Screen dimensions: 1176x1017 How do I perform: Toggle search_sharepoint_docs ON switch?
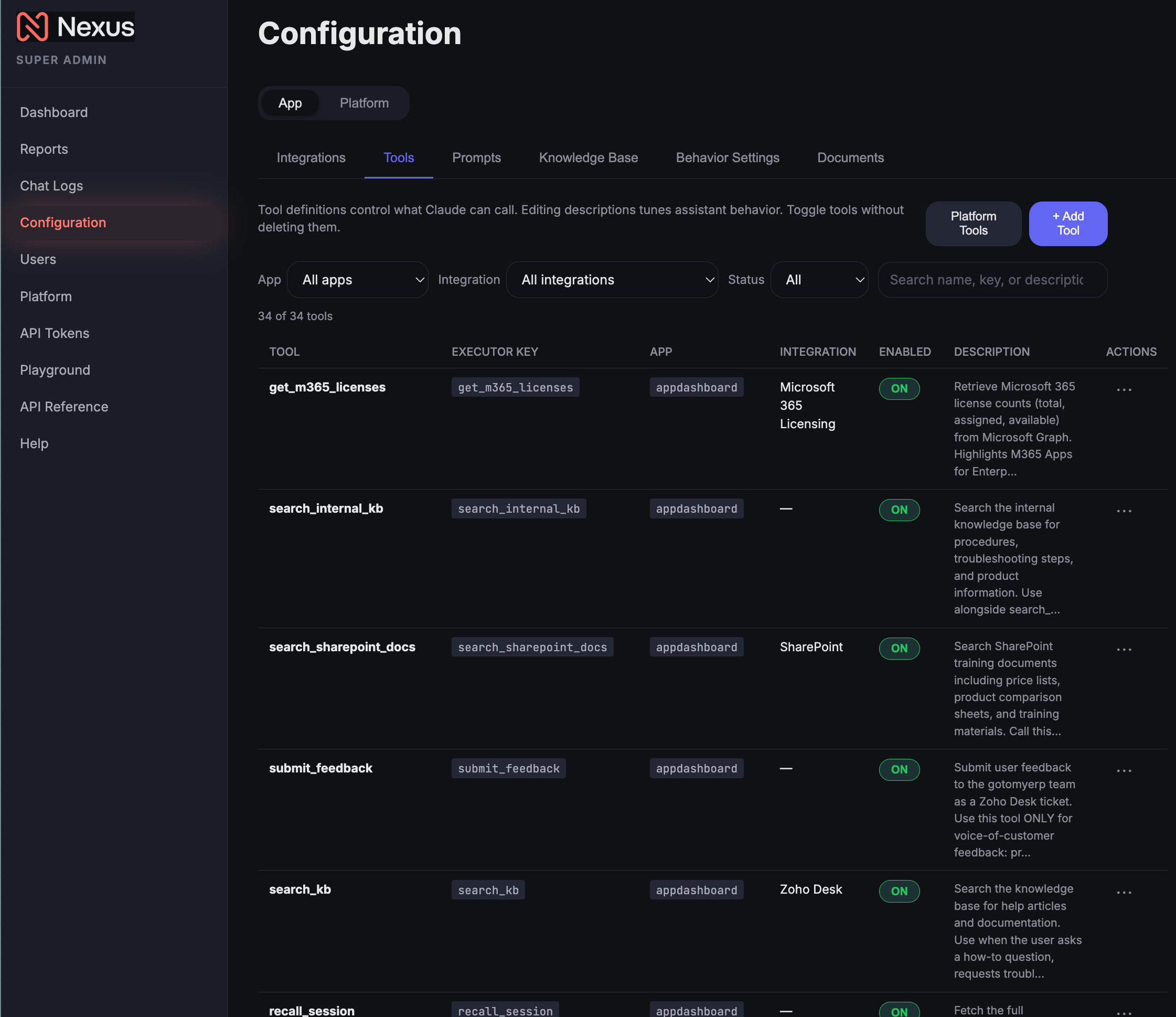(x=899, y=649)
